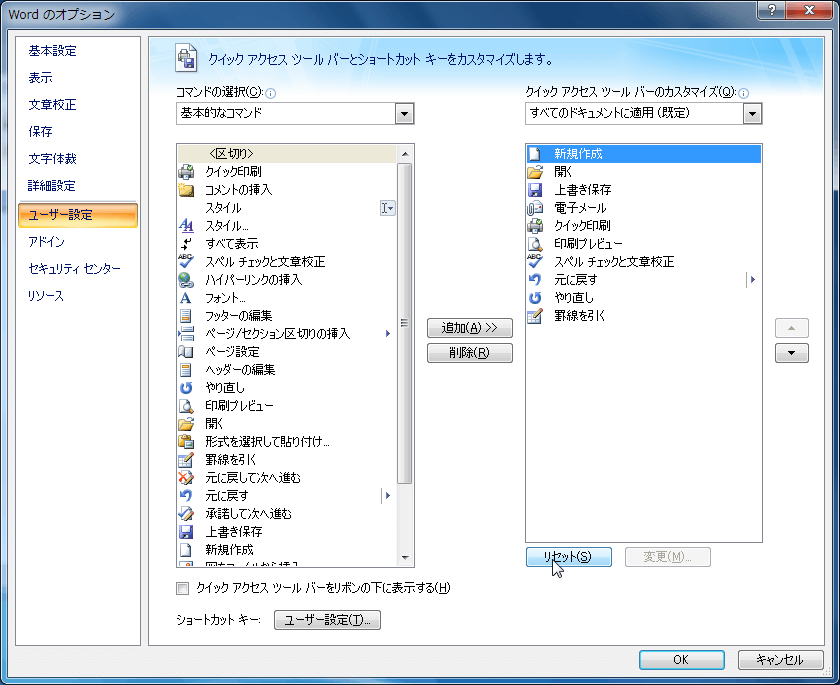Select the ユーザー設定 category
840x685 pixels.
point(78,215)
